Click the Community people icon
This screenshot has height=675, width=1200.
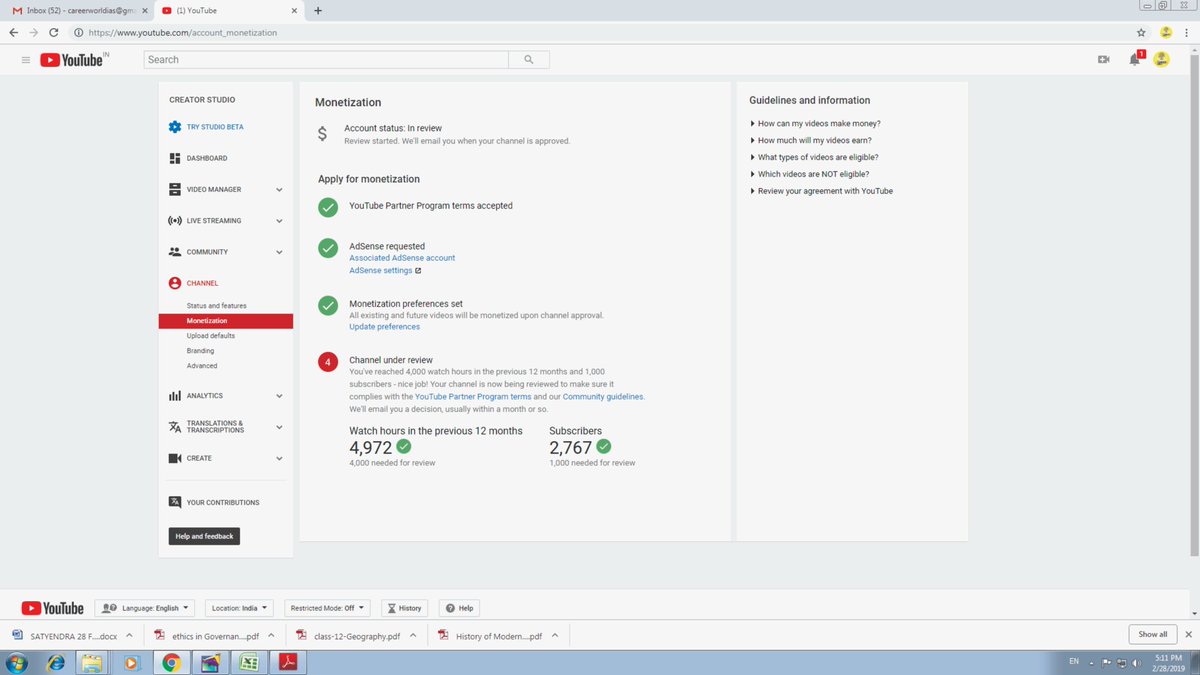[175, 252]
